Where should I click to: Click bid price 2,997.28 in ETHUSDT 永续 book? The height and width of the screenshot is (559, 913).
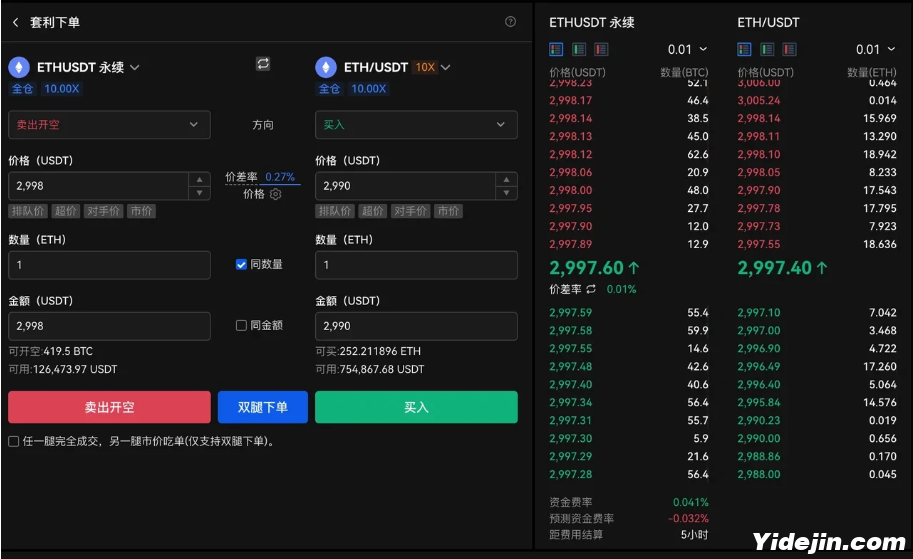571,475
